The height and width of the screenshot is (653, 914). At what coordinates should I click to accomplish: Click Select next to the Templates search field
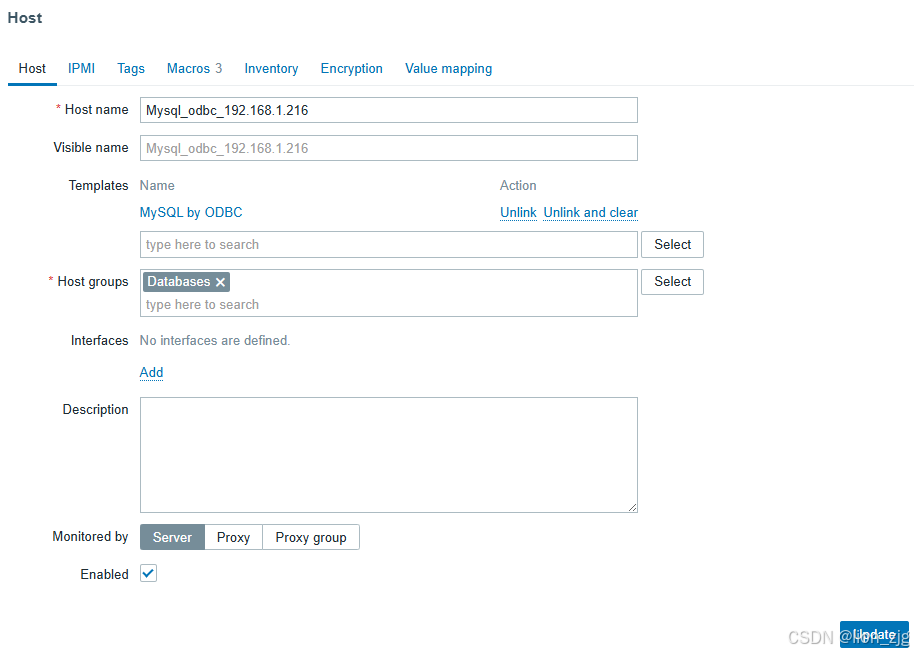pyautogui.click(x=672, y=244)
